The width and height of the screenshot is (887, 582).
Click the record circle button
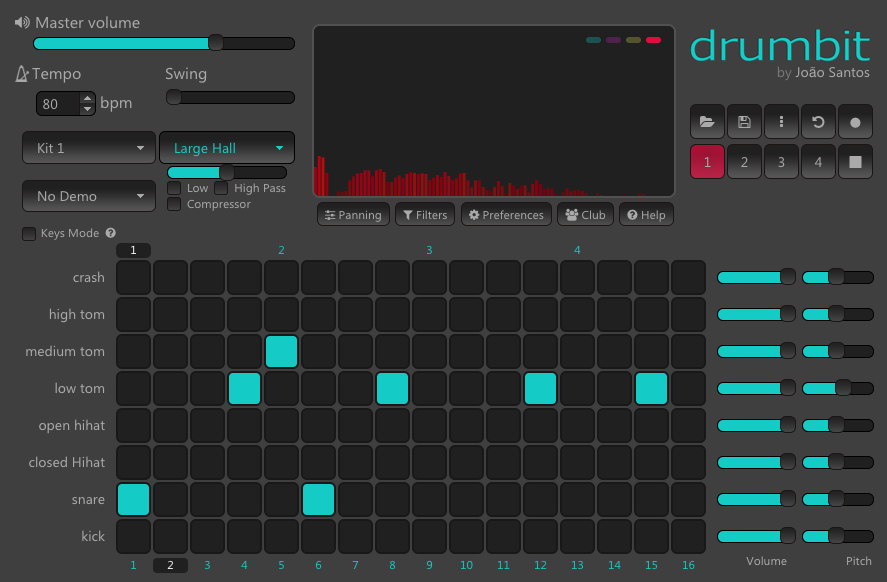[855, 122]
